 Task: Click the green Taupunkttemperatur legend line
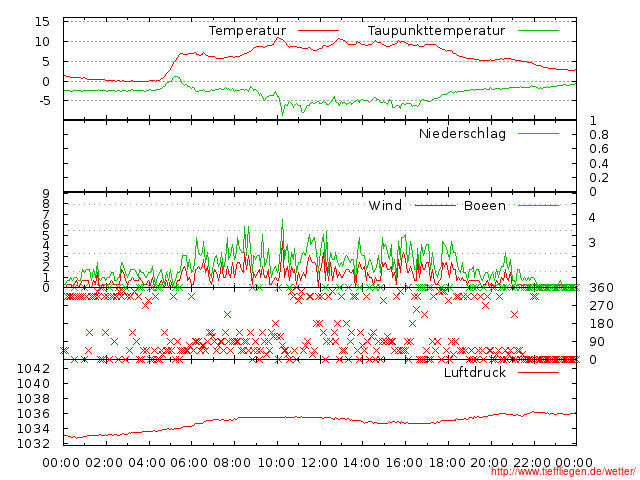pyautogui.click(x=538, y=31)
